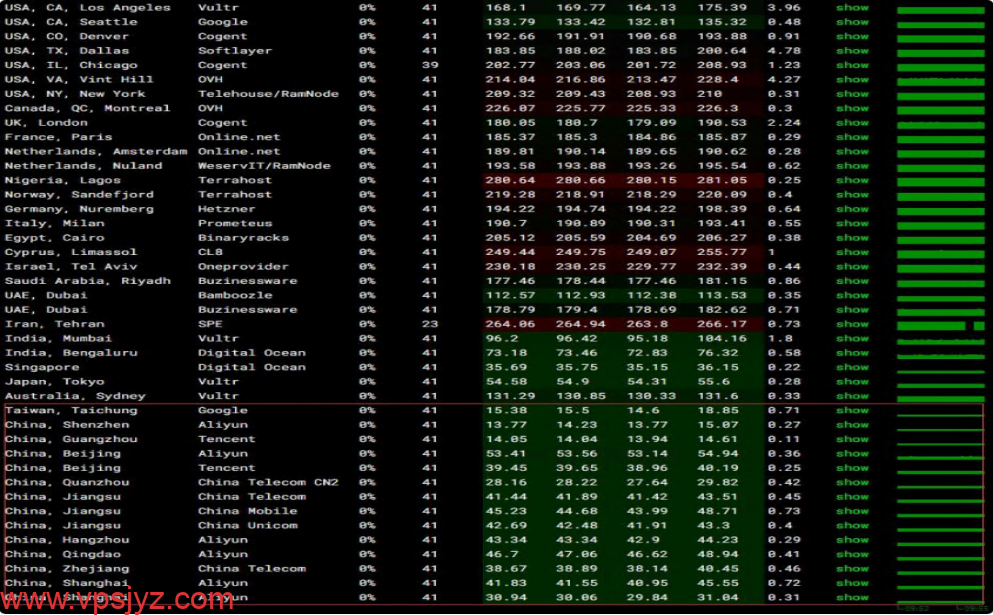Click 'show' for Netherlands, Amsterdam
This screenshot has height=615, width=993.
click(852, 151)
